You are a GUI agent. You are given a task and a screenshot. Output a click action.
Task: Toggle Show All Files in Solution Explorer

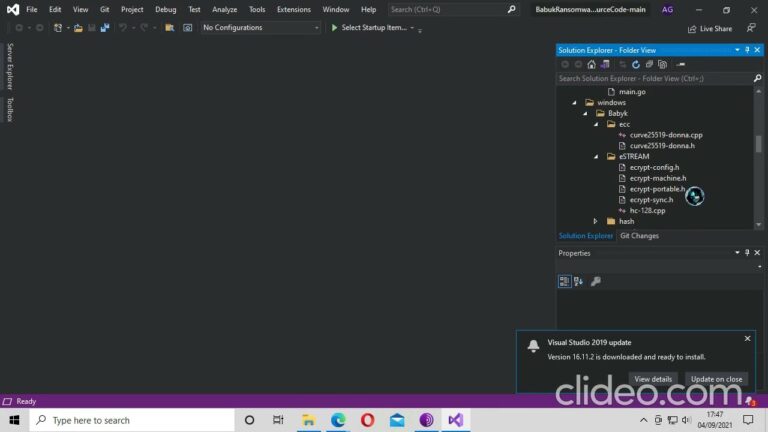point(663,64)
